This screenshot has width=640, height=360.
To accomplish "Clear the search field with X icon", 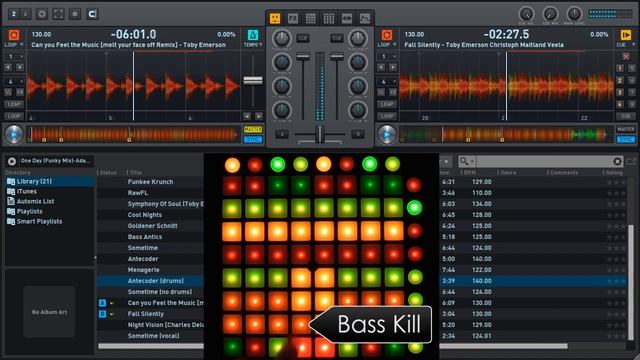I will 617,162.
